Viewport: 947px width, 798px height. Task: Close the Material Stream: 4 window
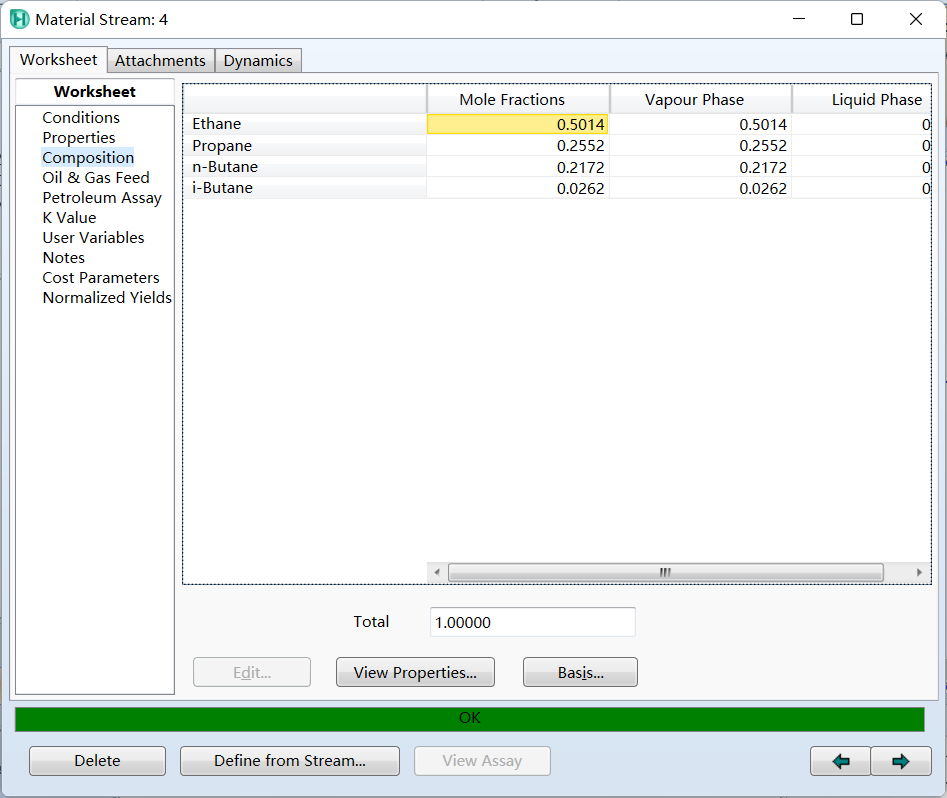[x=915, y=19]
